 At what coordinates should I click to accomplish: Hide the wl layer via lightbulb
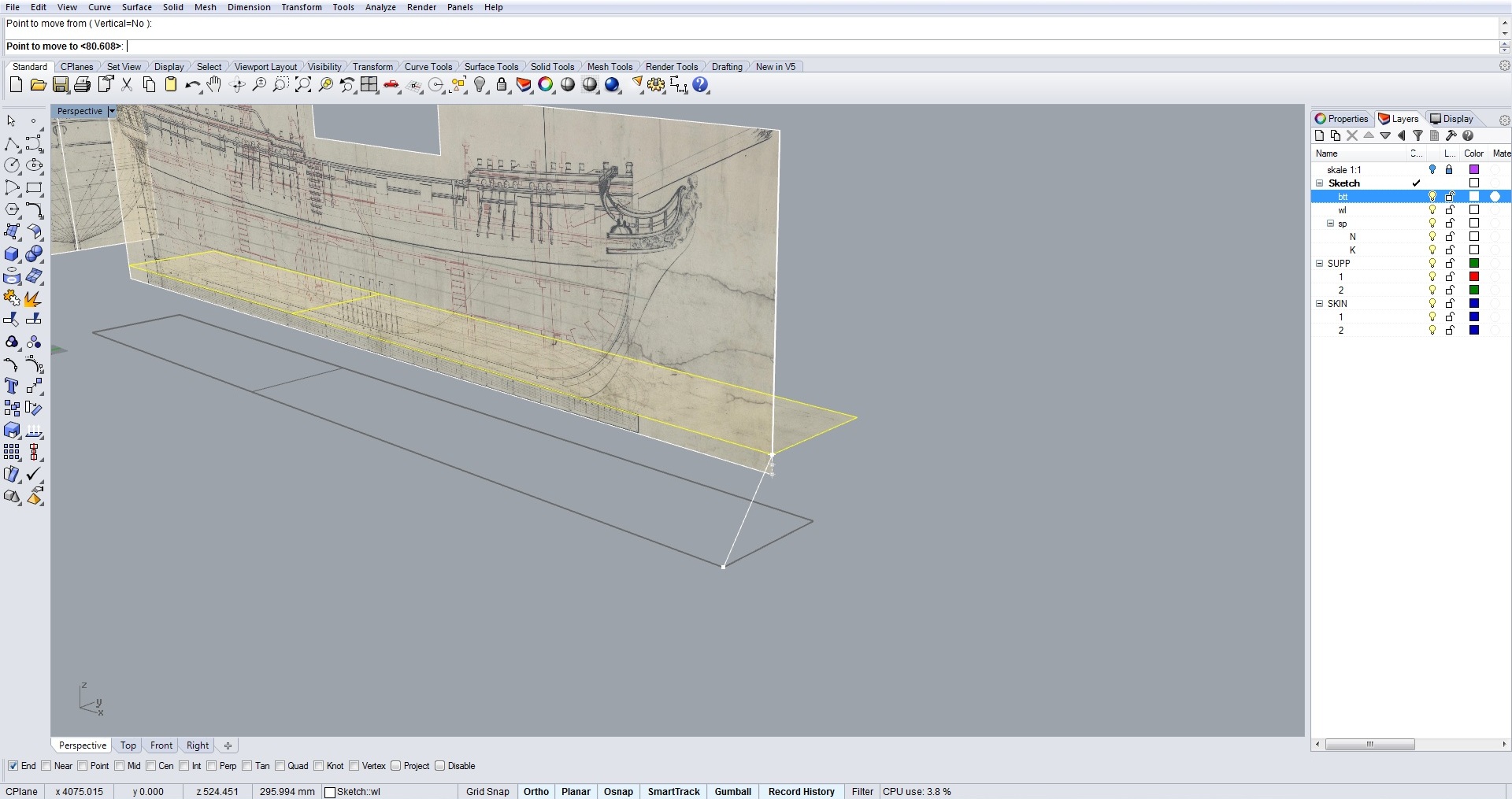coord(1432,210)
